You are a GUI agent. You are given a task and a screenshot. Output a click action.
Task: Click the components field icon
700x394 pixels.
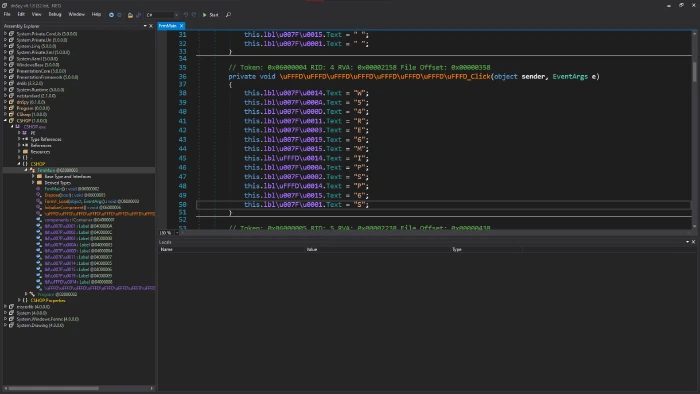pyautogui.click(x=39, y=220)
